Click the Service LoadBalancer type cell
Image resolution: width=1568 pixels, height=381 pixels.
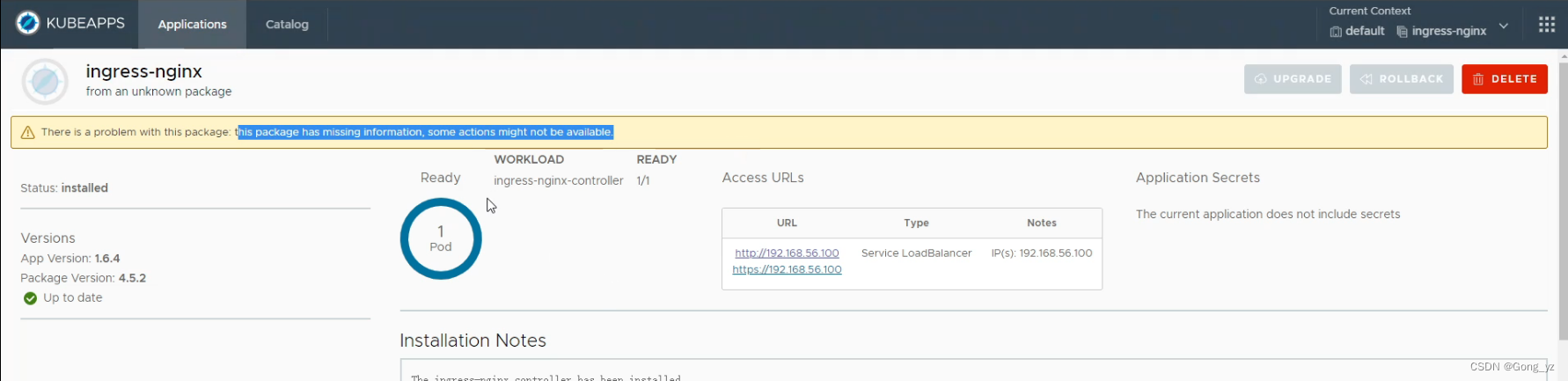pos(916,253)
